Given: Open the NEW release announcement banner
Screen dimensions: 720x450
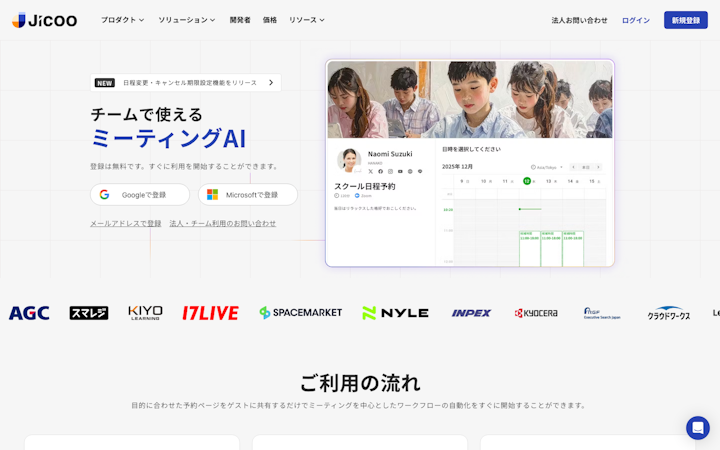Looking at the screenshot, I should (x=186, y=83).
